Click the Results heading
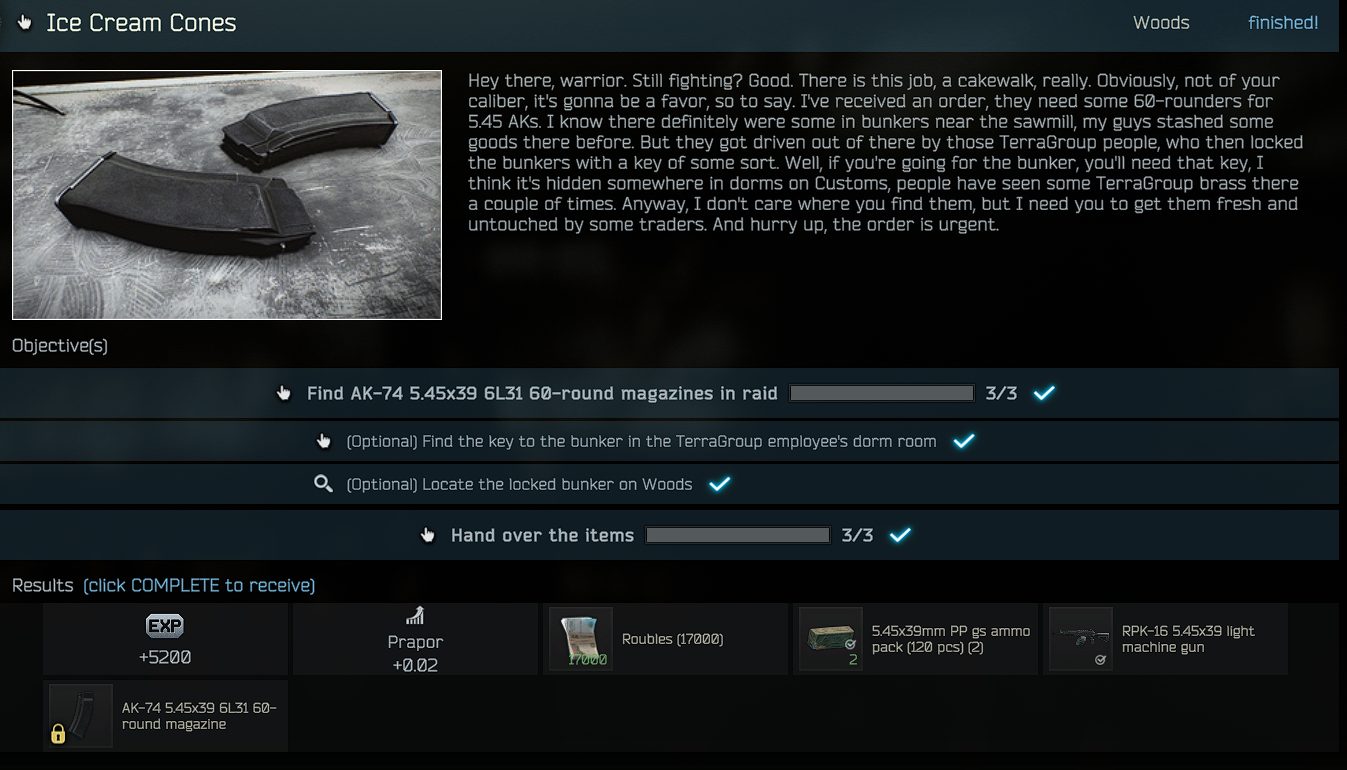1347x770 pixels. [x=43, y=585]
